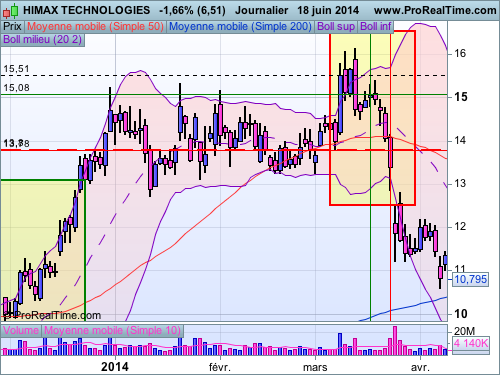Click the Journalier timeframe text
This screenshot has width=500, height=375.
tap(262, 10)
